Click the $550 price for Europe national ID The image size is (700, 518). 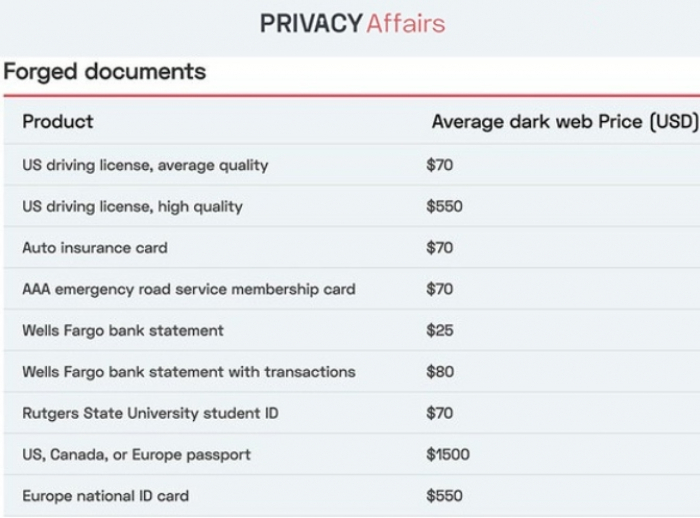pos(444,496)
